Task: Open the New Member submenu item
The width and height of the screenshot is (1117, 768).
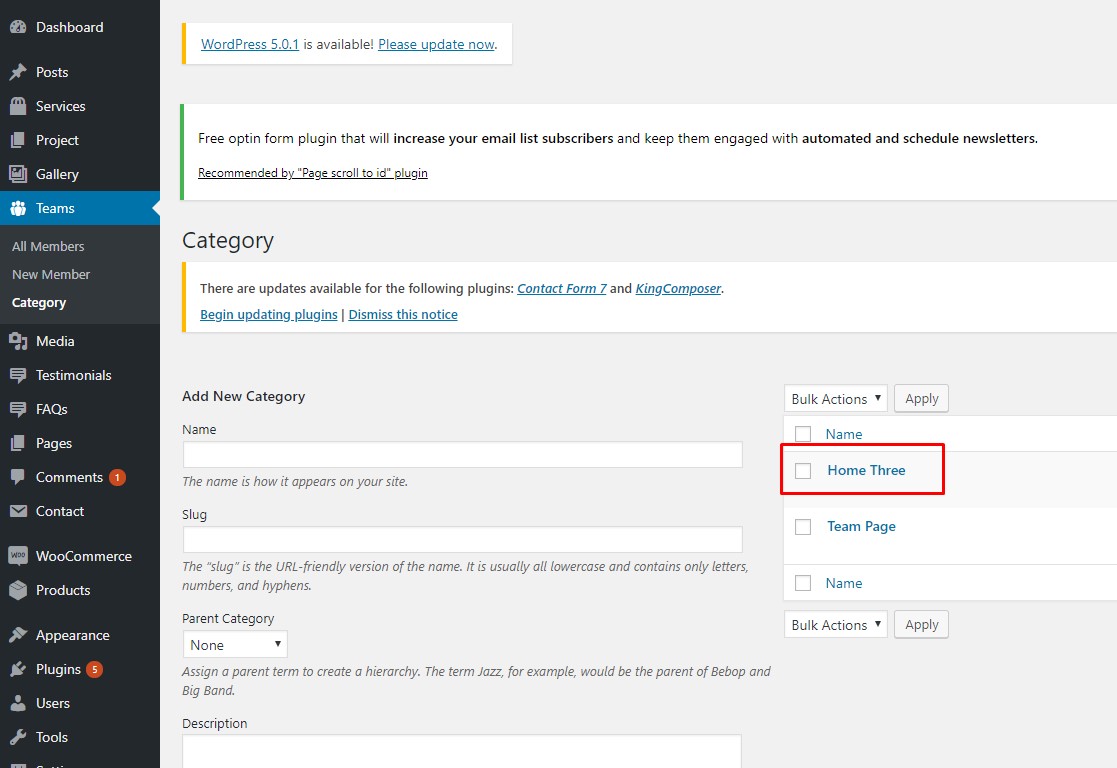Action: (51, 274)
